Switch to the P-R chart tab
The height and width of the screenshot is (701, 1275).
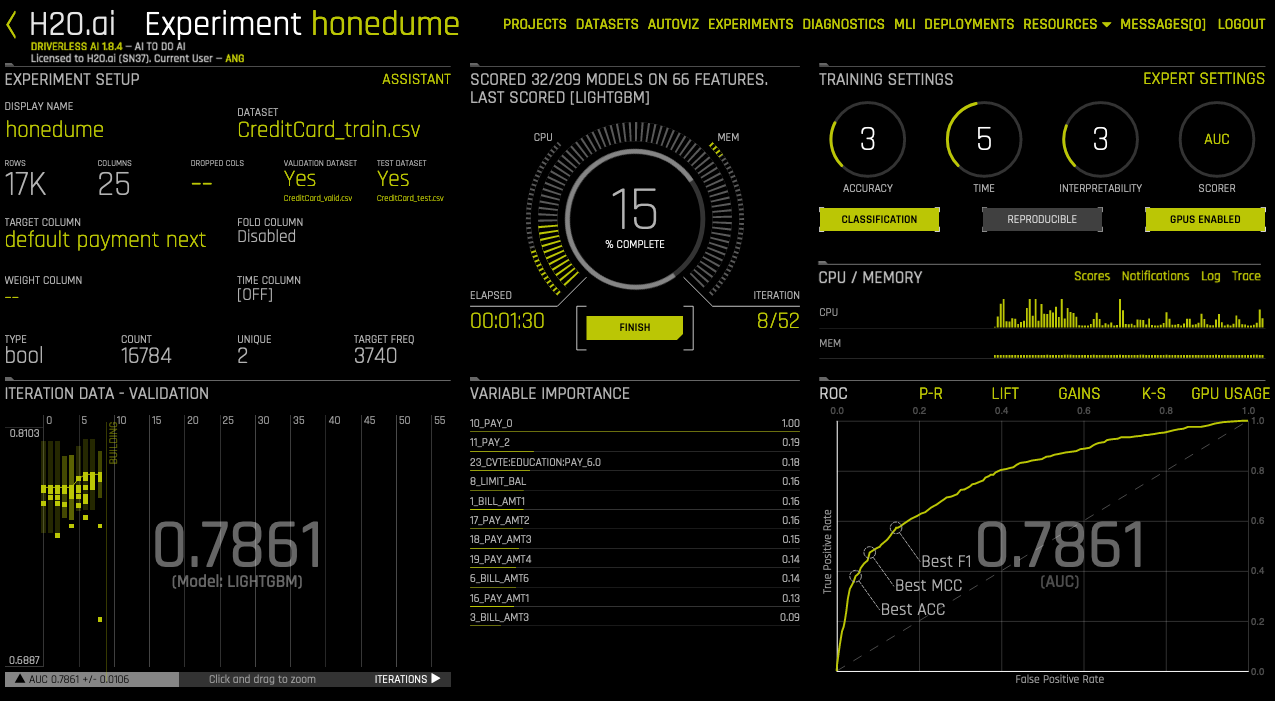(931, 394)
